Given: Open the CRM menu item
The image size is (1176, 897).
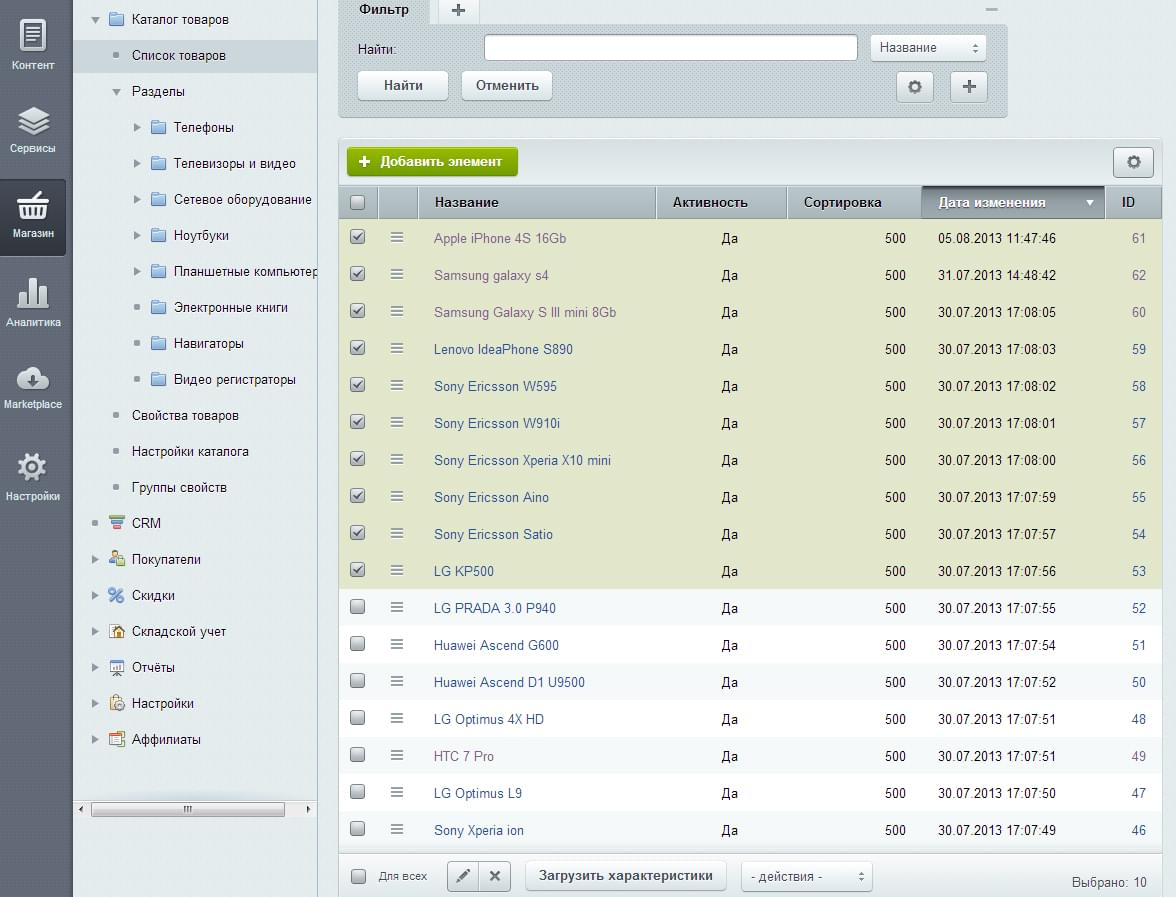Looking at the screenshot, I should (146, 524).
